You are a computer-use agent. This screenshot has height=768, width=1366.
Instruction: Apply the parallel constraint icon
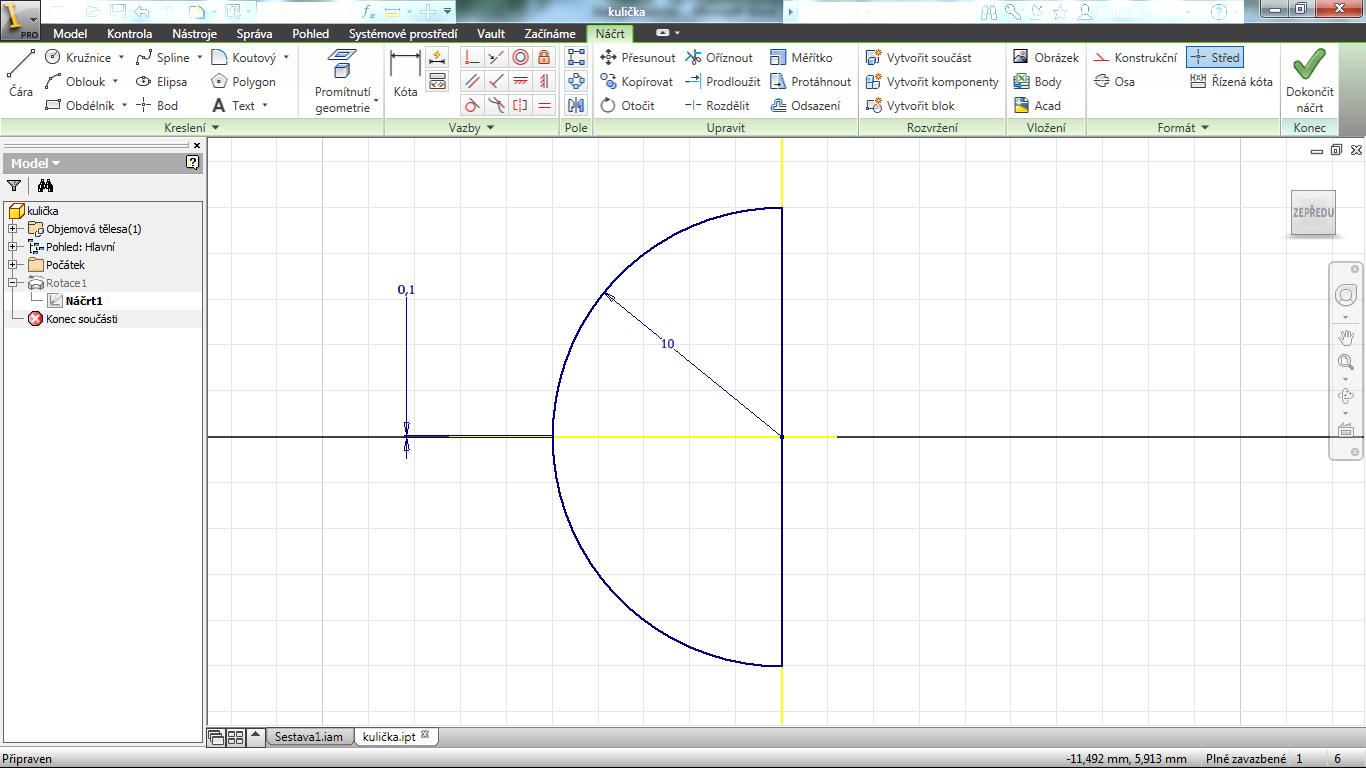pos(472,81)
